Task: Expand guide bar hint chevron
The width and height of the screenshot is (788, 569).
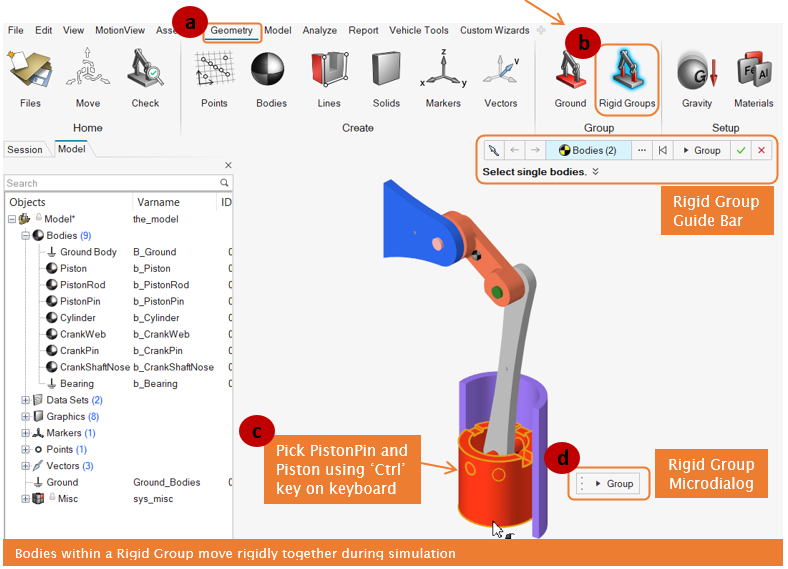Action: (x=596, y=172)
